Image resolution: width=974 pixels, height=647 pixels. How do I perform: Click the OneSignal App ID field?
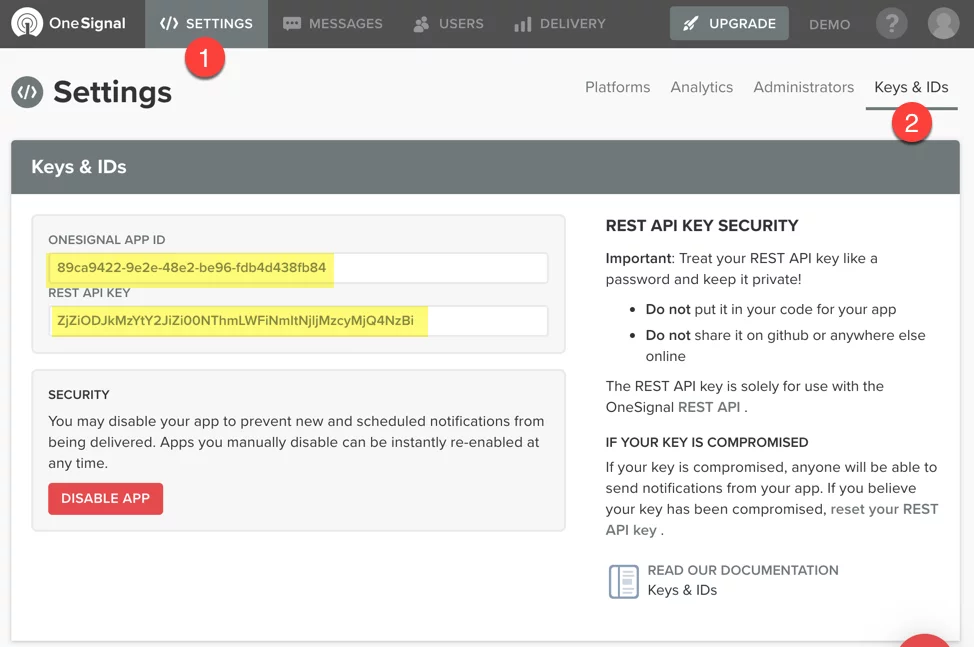click(297, 268)
